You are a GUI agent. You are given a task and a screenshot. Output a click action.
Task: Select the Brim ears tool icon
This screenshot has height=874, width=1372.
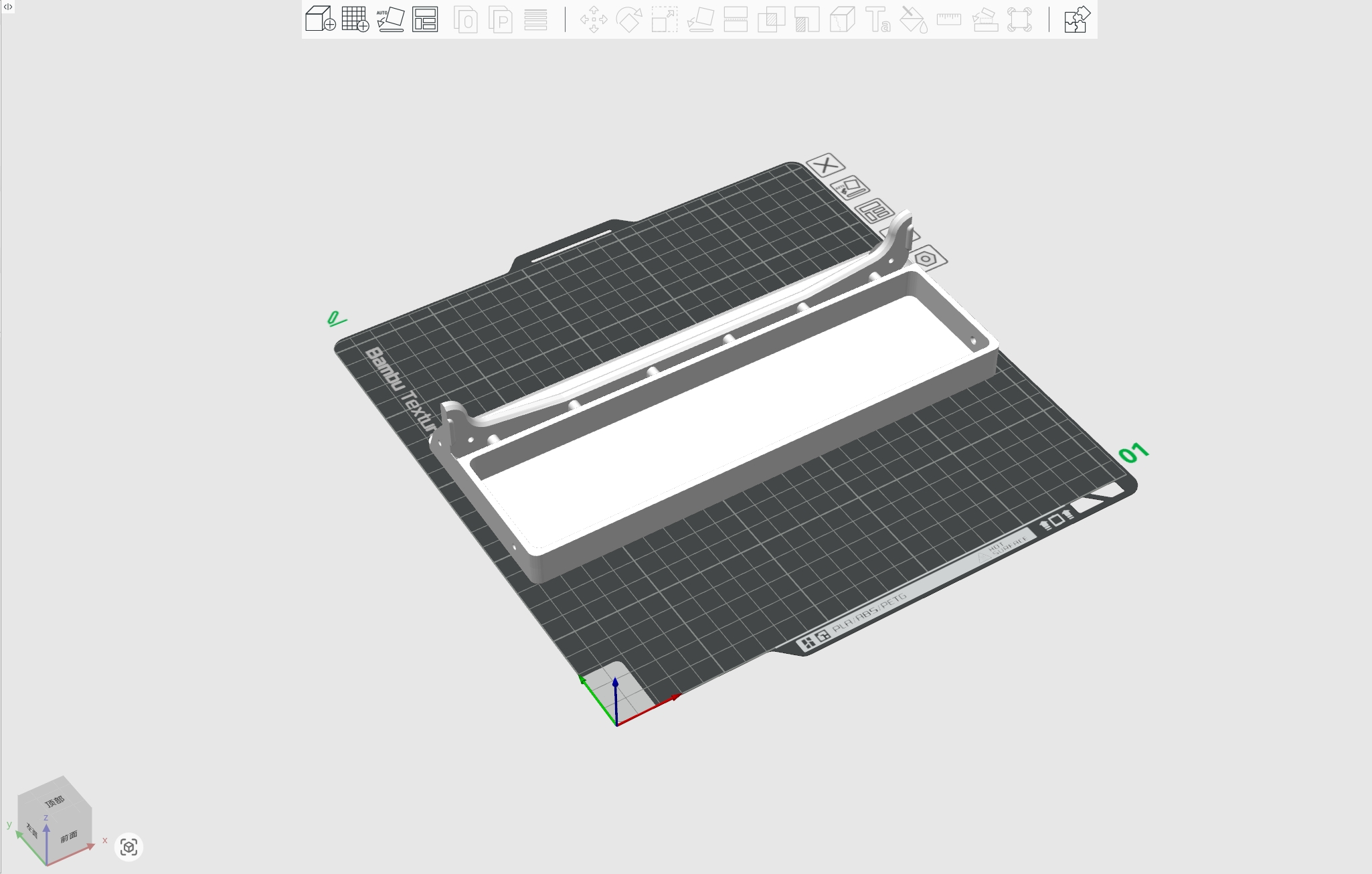pos(1019,19)
